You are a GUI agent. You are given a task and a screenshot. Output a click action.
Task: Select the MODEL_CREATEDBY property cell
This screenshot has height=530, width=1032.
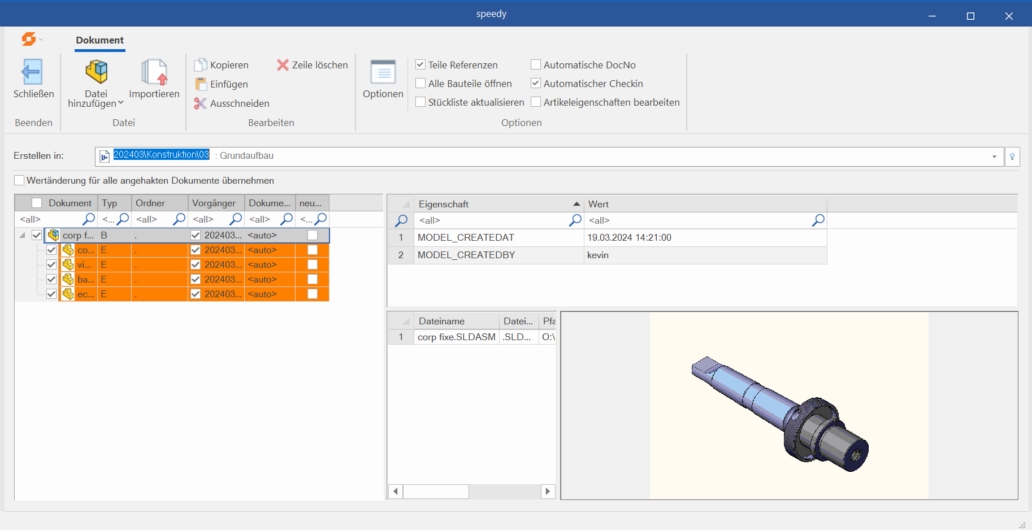pyautogui.click(x=499, y=255)
